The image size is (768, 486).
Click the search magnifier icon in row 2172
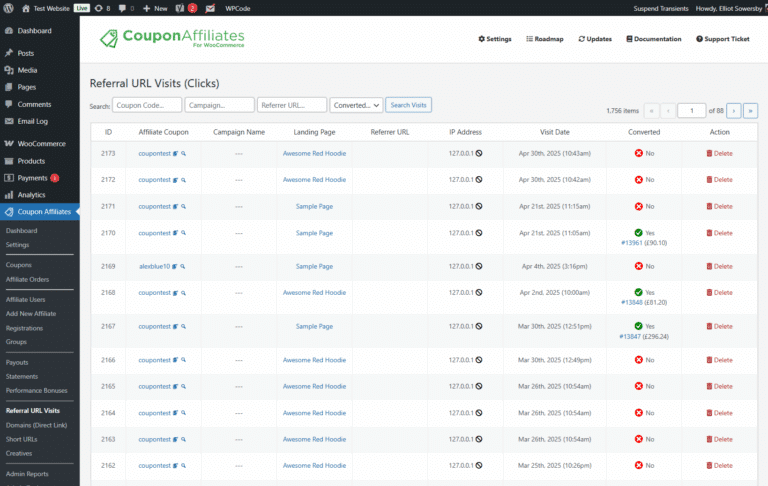(183, 180)
